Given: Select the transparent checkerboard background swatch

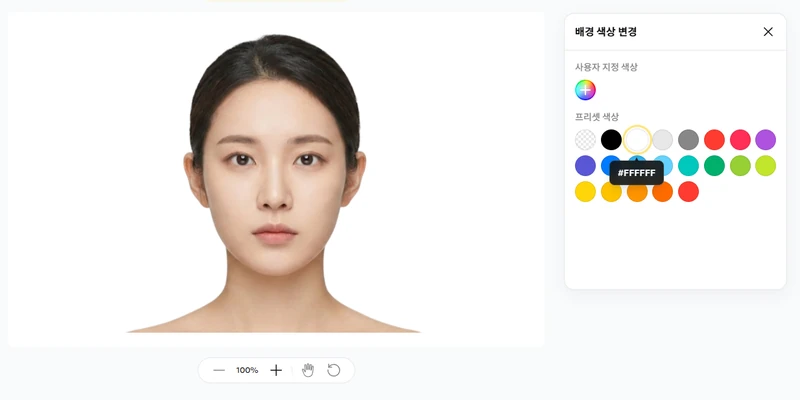Looking at the screenshot, I should (585, 140).
